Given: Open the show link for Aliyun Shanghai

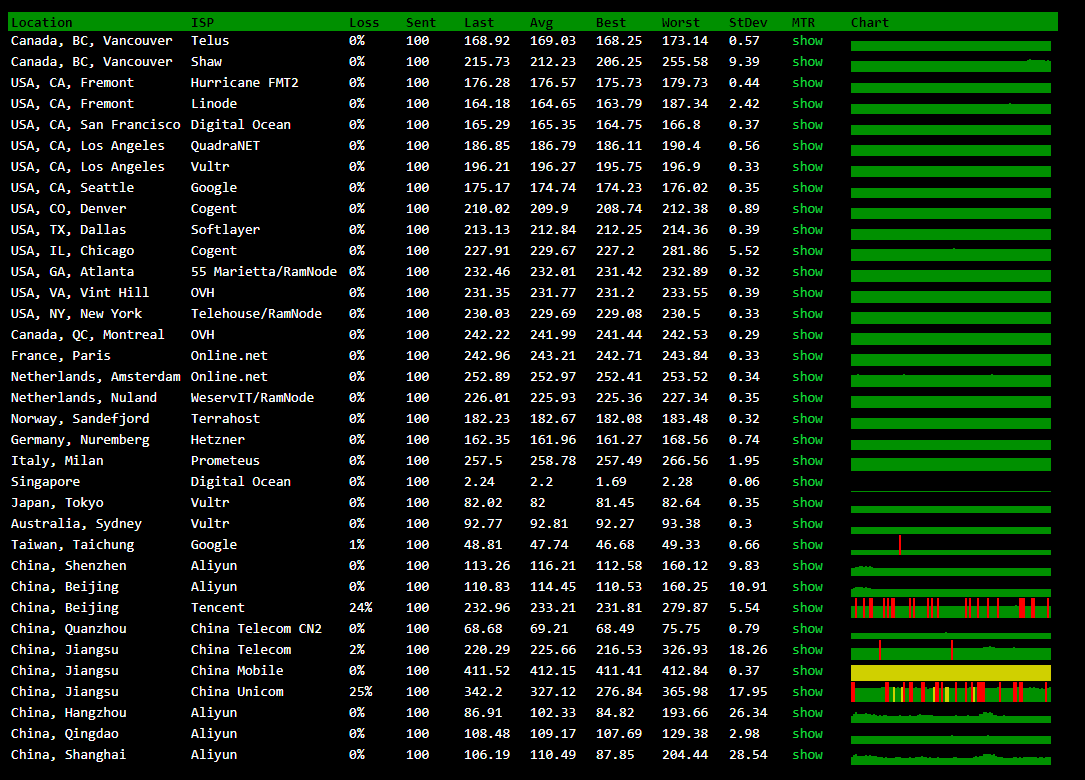Looking at the screenshot, I should coord(808,754).
